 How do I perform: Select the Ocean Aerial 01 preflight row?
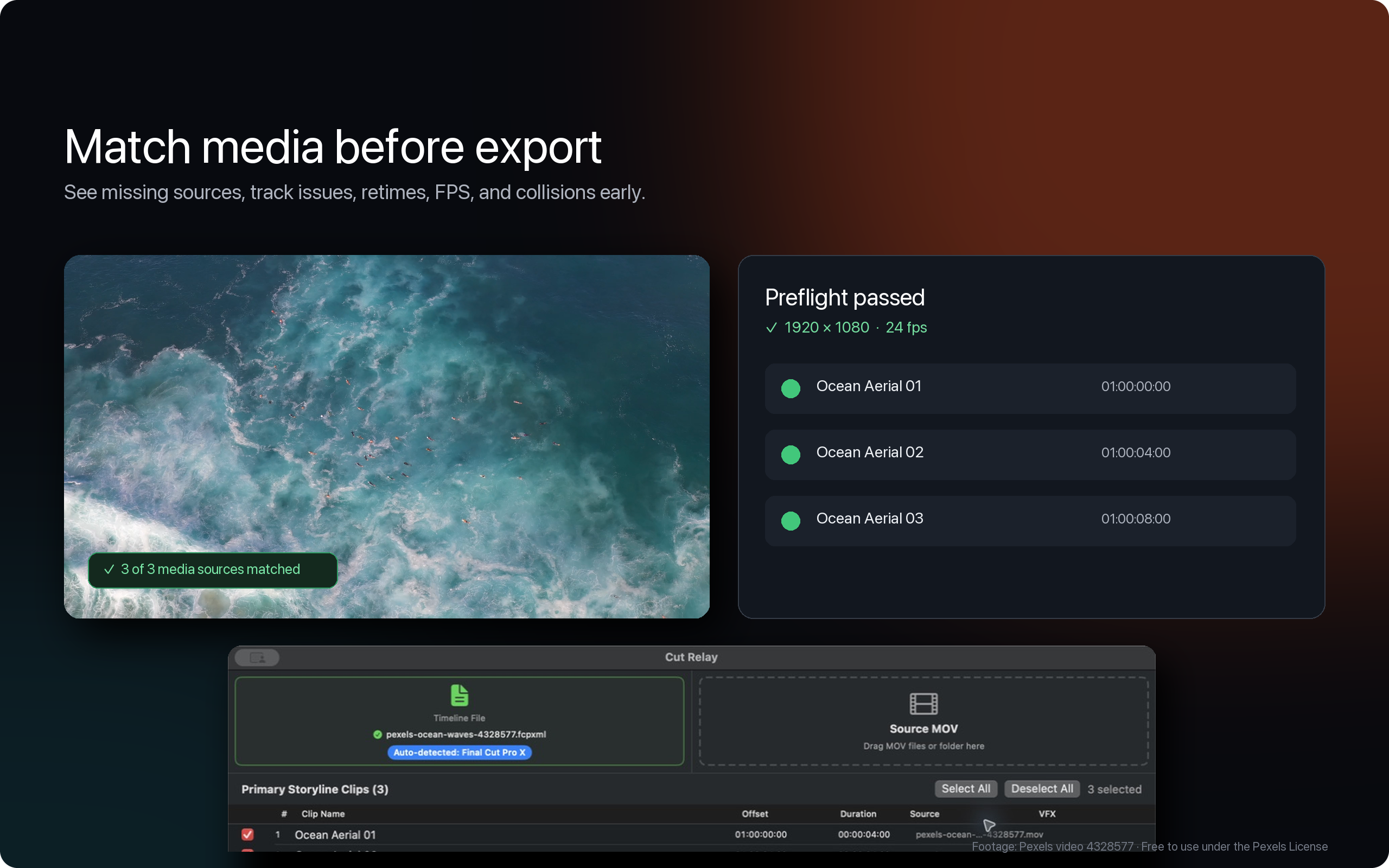click(x=1030, y=388)
